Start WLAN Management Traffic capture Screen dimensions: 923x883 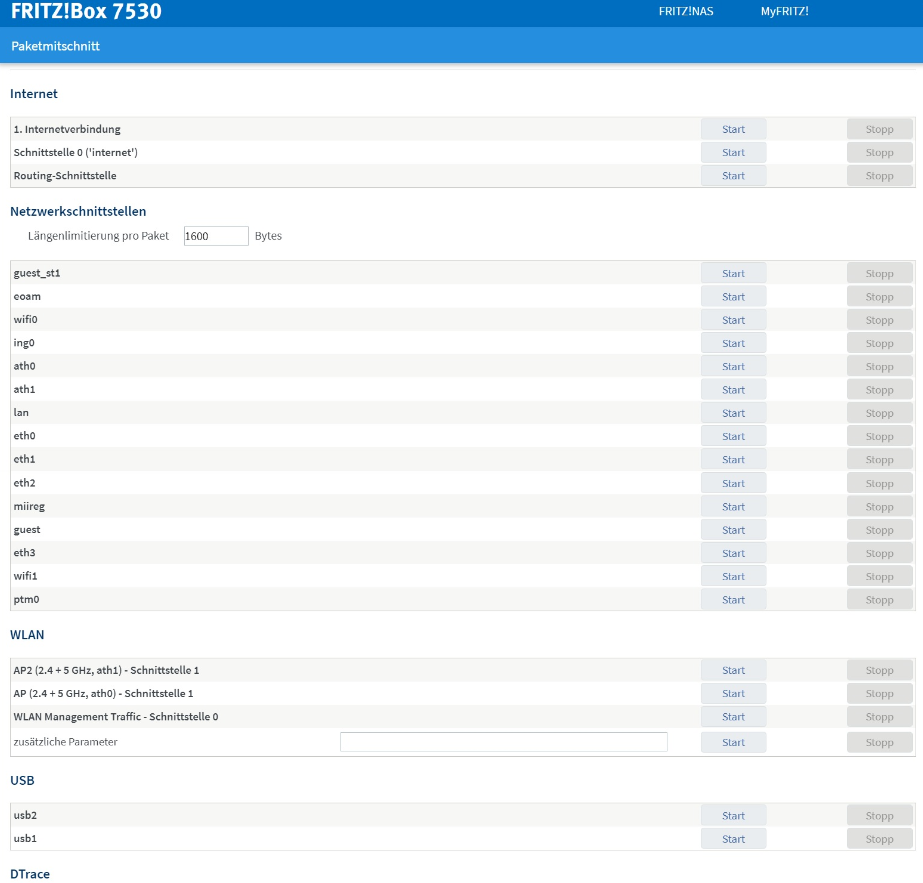coord(733,717)
